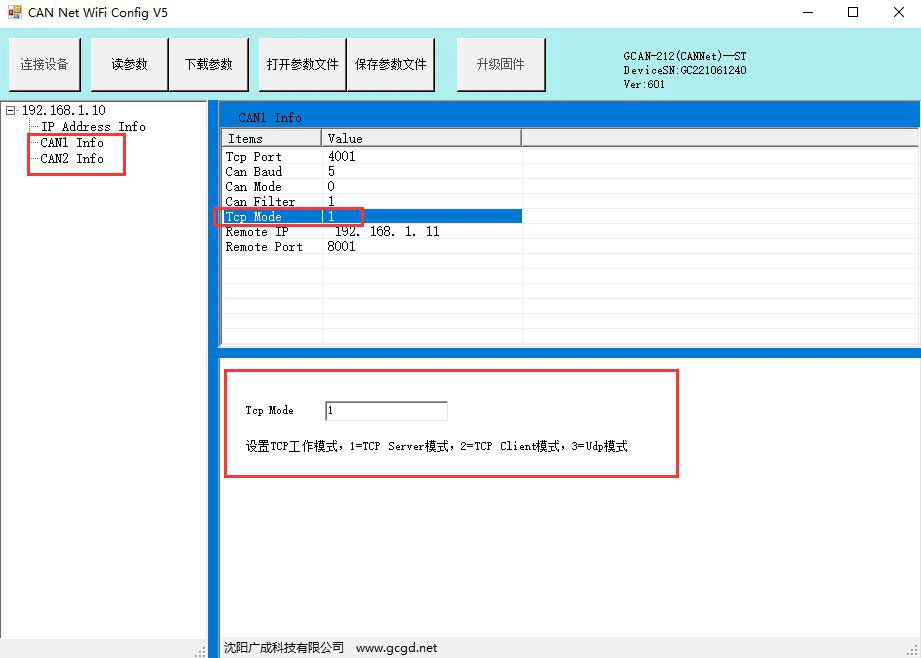
Task: Save parameters using 保存参数文件 button
Action: tap(390, 64)
